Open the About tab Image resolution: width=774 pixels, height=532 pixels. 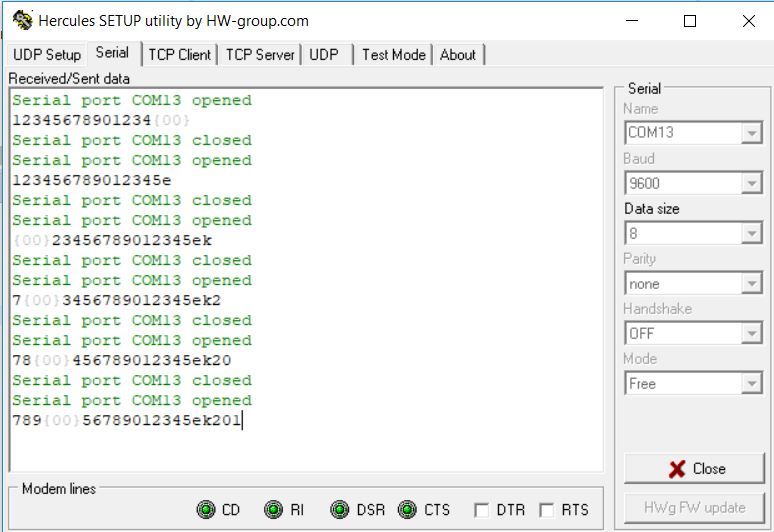pos(458,54)
